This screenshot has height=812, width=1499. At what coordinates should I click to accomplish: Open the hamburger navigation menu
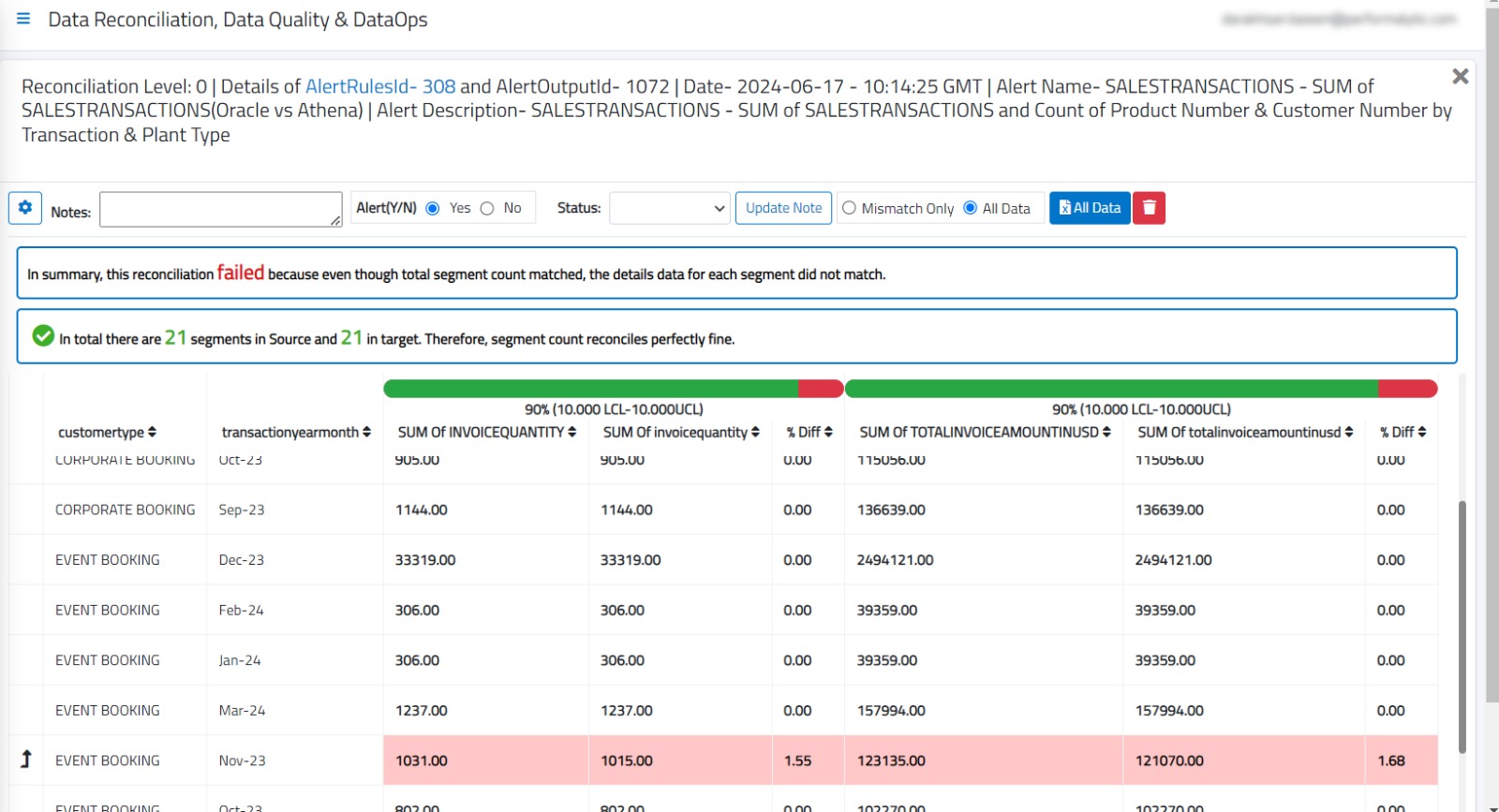pyautogui.click(x=23, y=19)
